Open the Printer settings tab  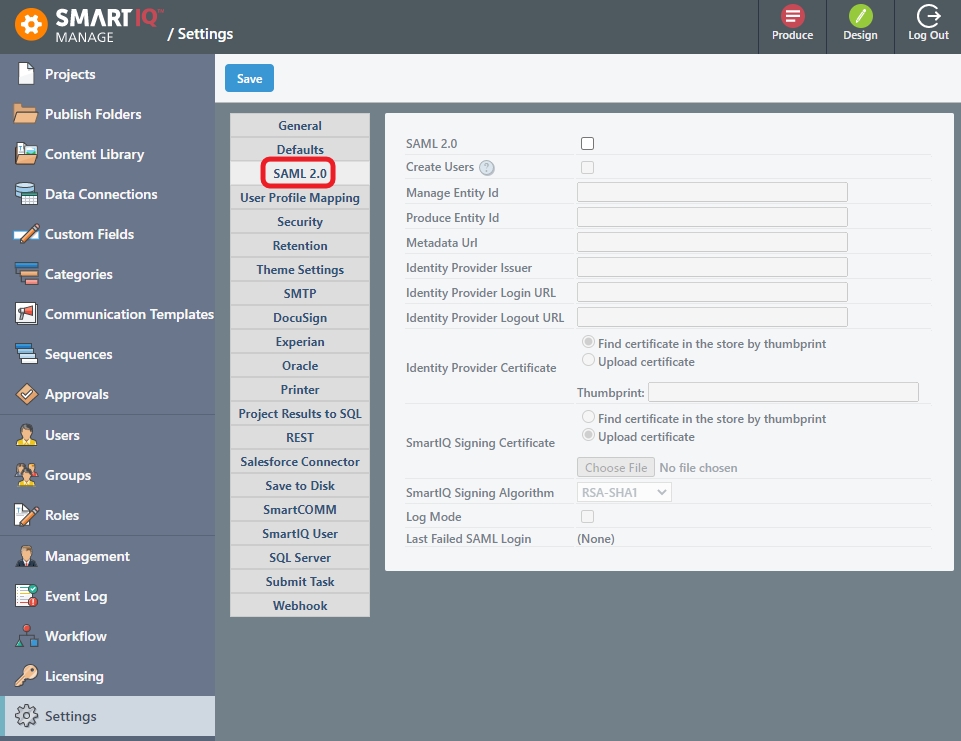(x=300, y=389)
